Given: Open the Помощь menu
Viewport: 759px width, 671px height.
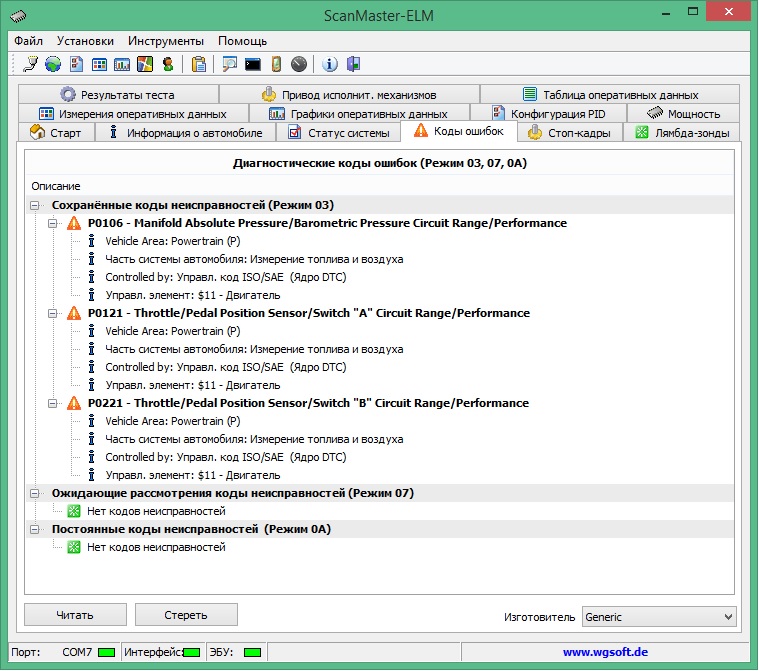Looking at the screenshot, I should tap(243, 41).
